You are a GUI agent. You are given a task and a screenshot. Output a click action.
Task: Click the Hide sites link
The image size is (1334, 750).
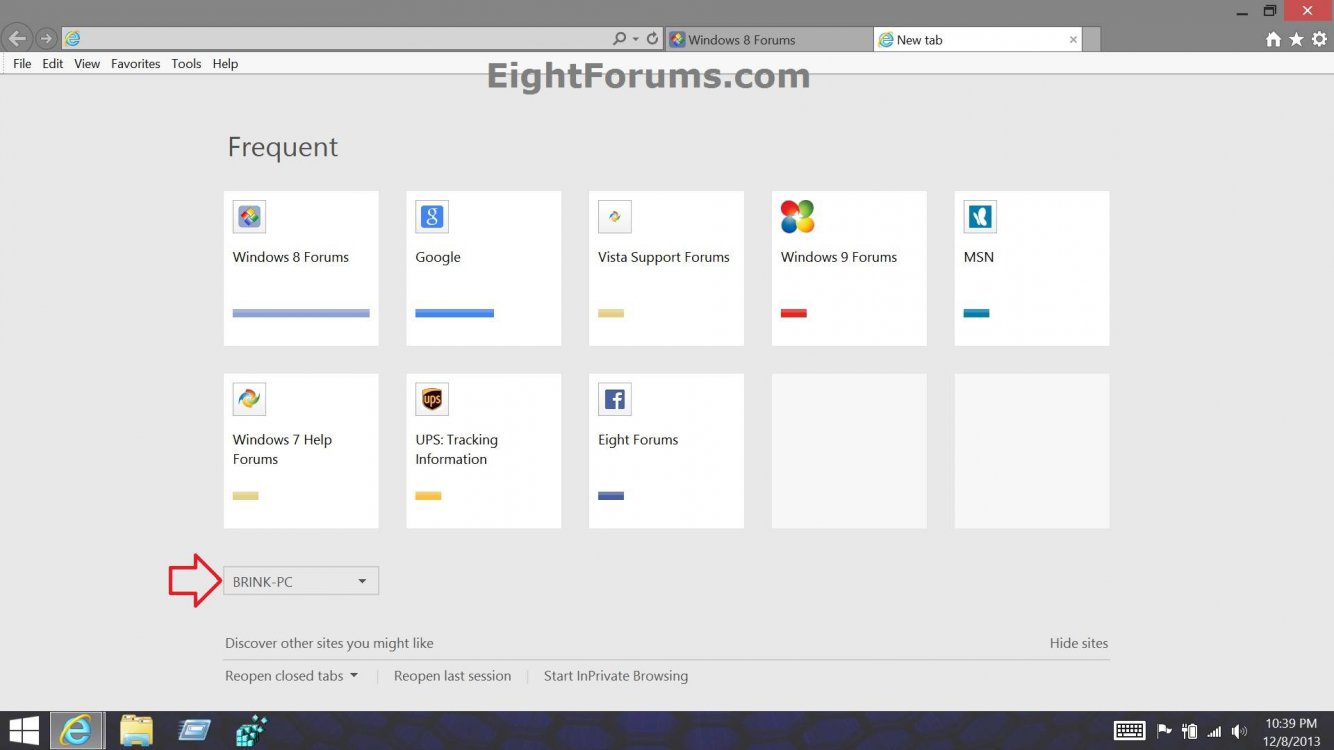click(1078, 643)
